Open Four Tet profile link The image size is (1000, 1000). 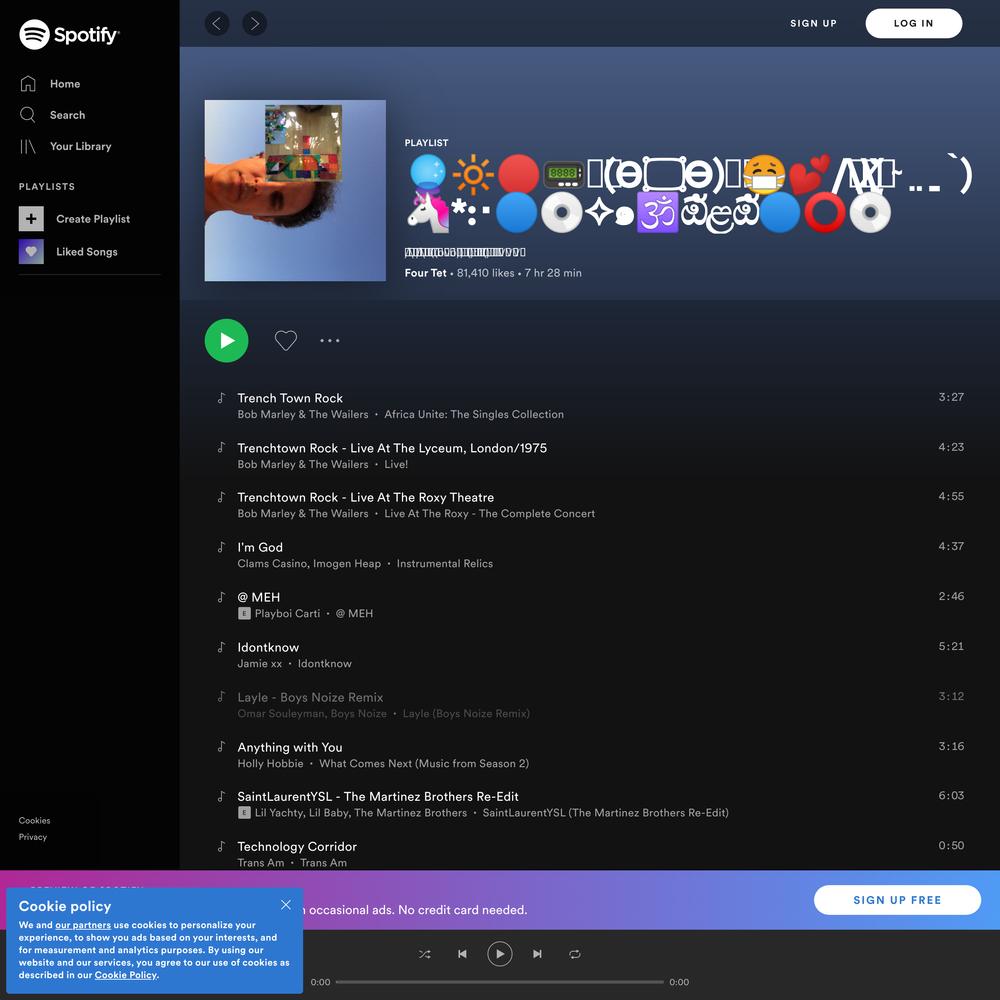[425, 273]
